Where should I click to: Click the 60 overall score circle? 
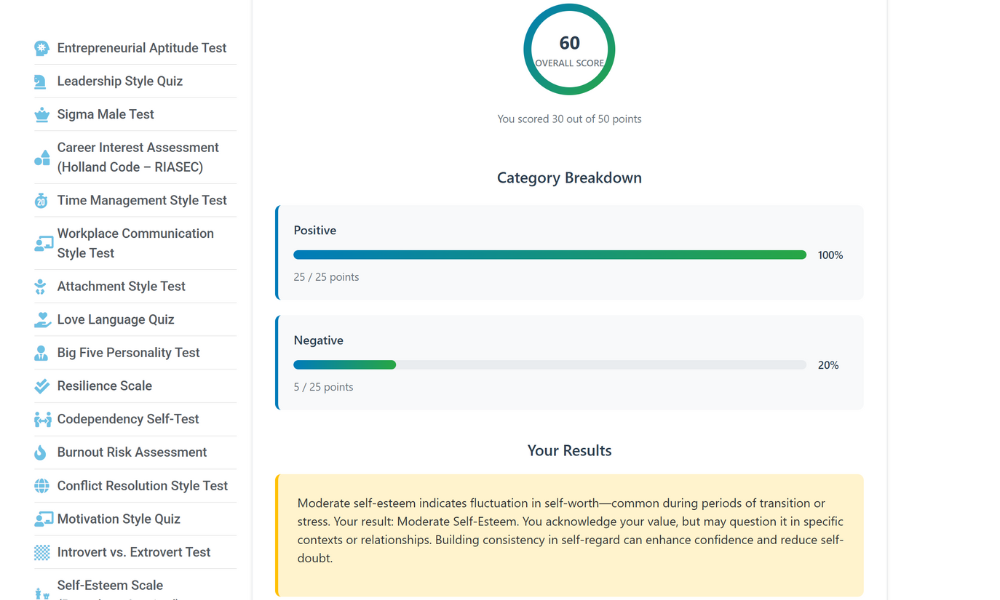tap(569, 48)
